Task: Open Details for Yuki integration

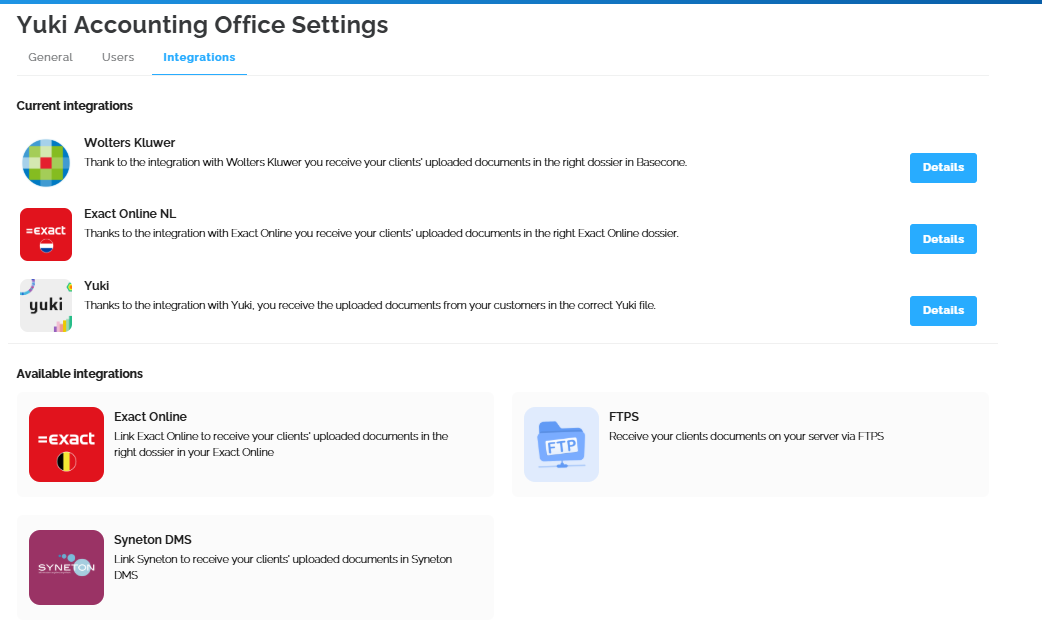Action: click(x=943, y=310)
